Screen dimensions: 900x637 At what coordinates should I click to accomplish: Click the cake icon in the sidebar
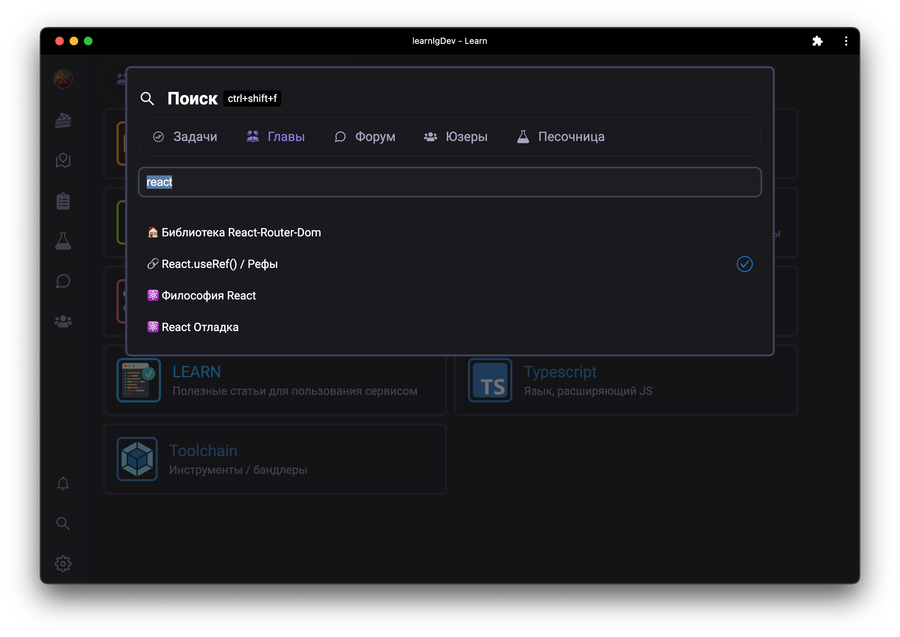pyautogui.click(x=63, y=121)
